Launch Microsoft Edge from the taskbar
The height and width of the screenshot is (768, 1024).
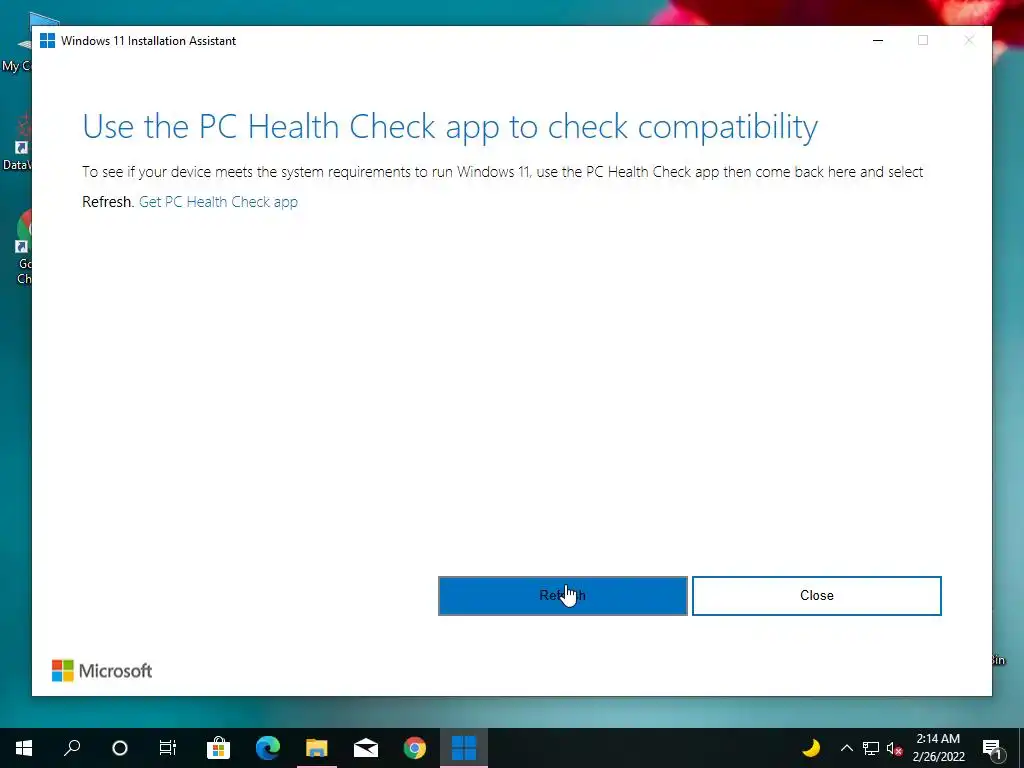coord(267,748)
